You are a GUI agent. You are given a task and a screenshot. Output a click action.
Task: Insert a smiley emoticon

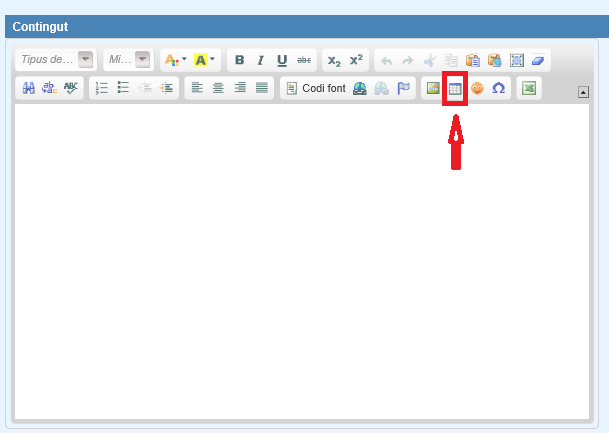tap(477, 88)
